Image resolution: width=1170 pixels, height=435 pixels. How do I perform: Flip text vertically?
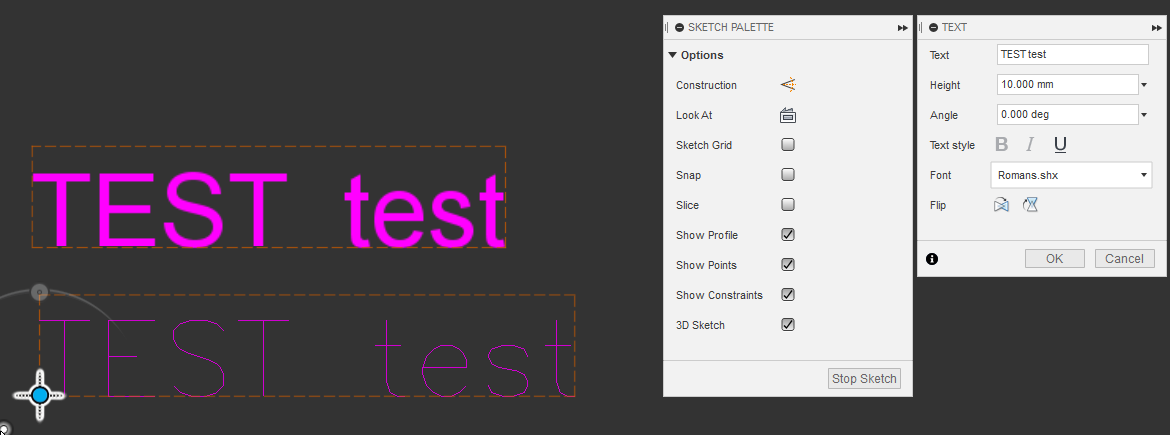click(x=1030, y=204)
